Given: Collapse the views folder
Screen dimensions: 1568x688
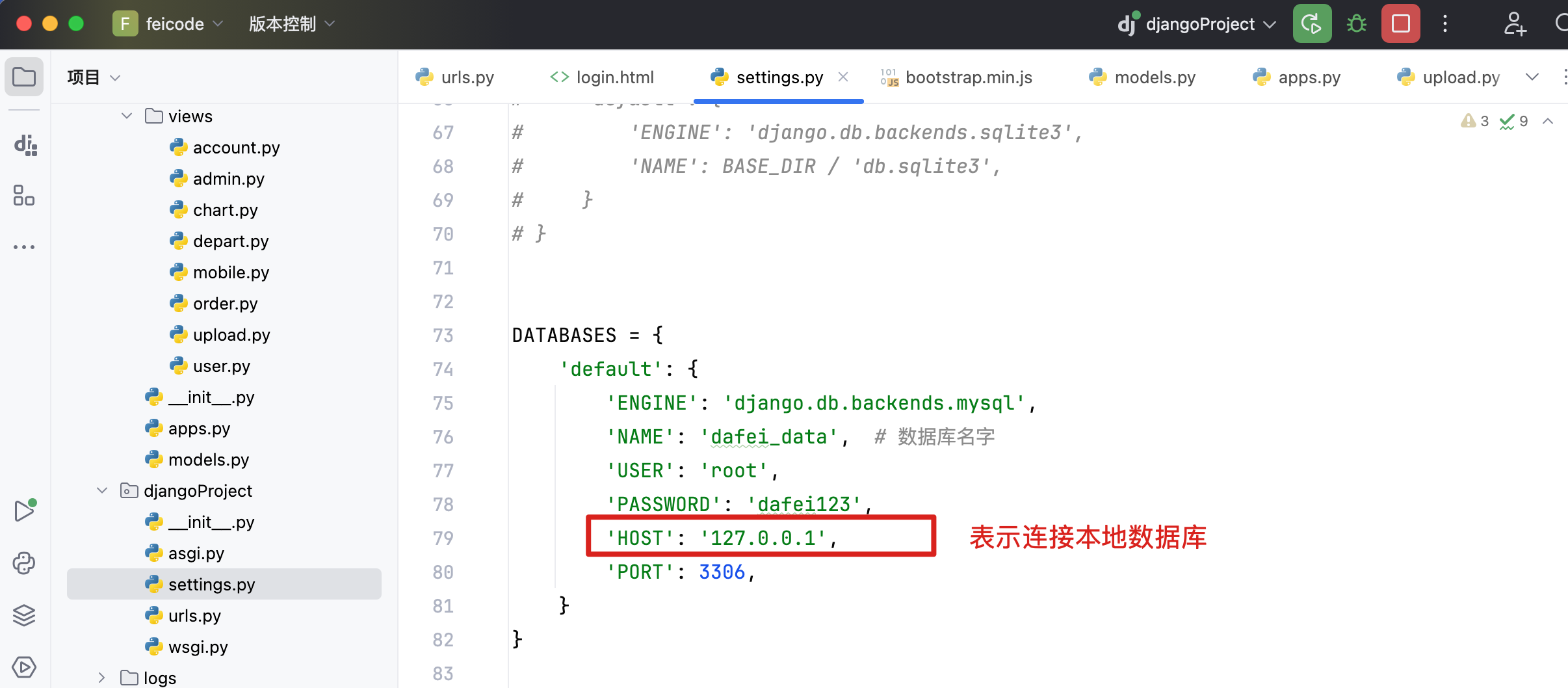Looking at the screenshot, I should point(125,116).
